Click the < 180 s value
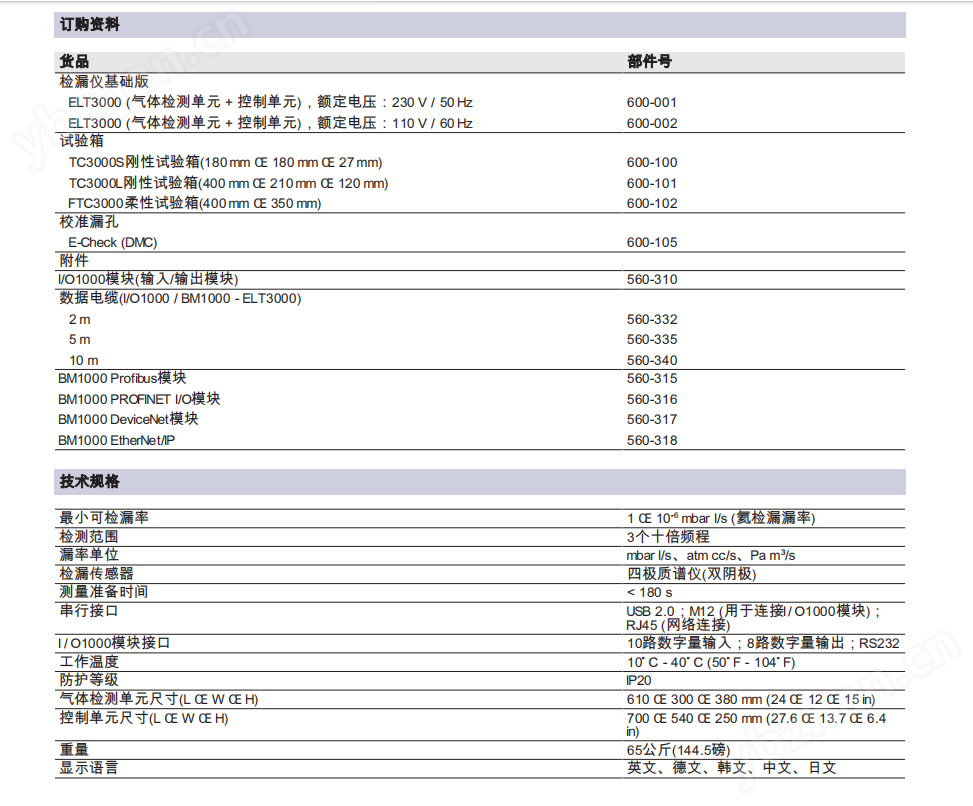Viewport: 973px width, 806px height. [x=649, y=593]
